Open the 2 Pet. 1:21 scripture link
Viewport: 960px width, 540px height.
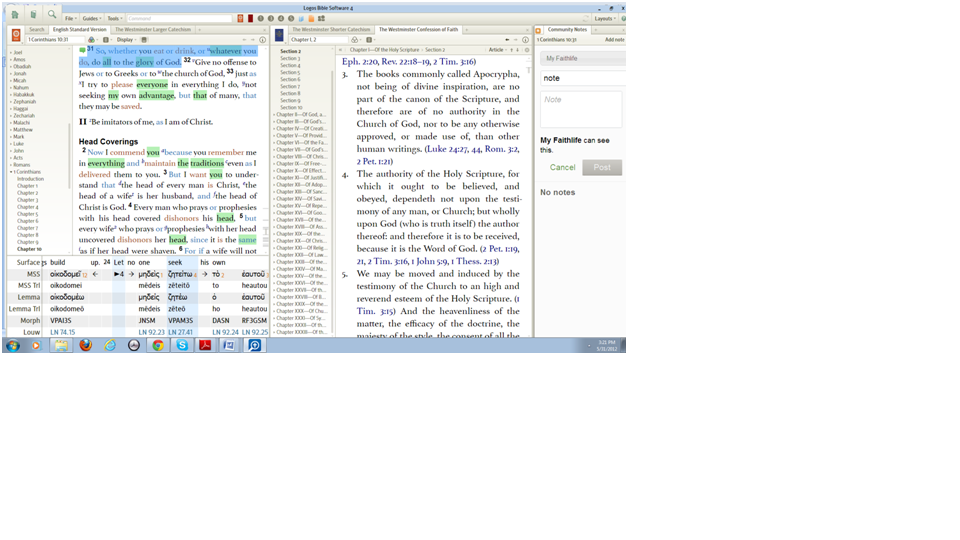click(x=375, y=162)
